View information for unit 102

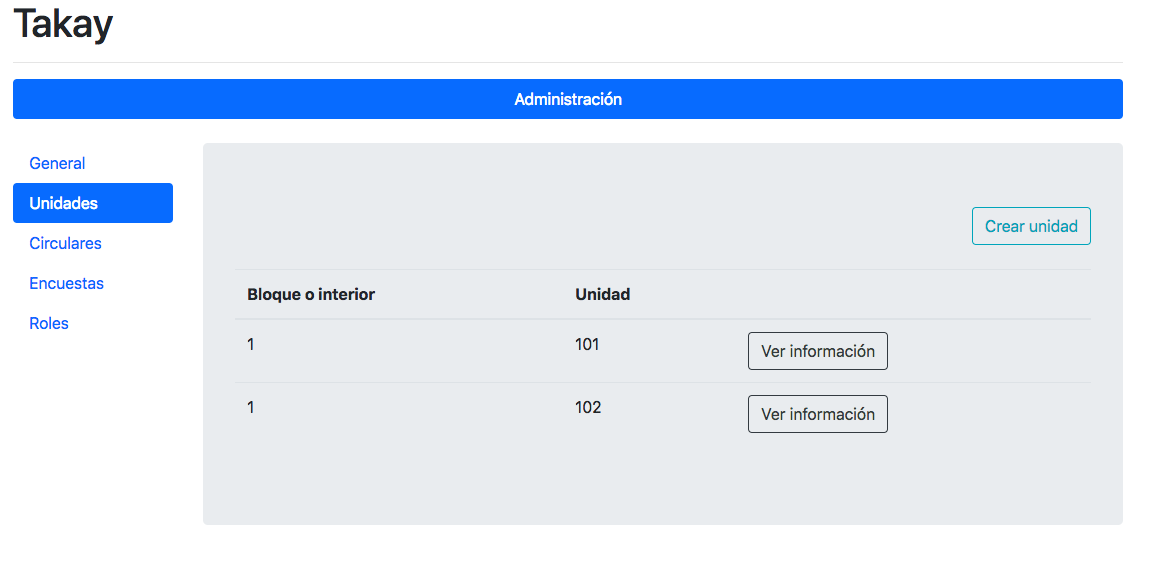(818, 414)
